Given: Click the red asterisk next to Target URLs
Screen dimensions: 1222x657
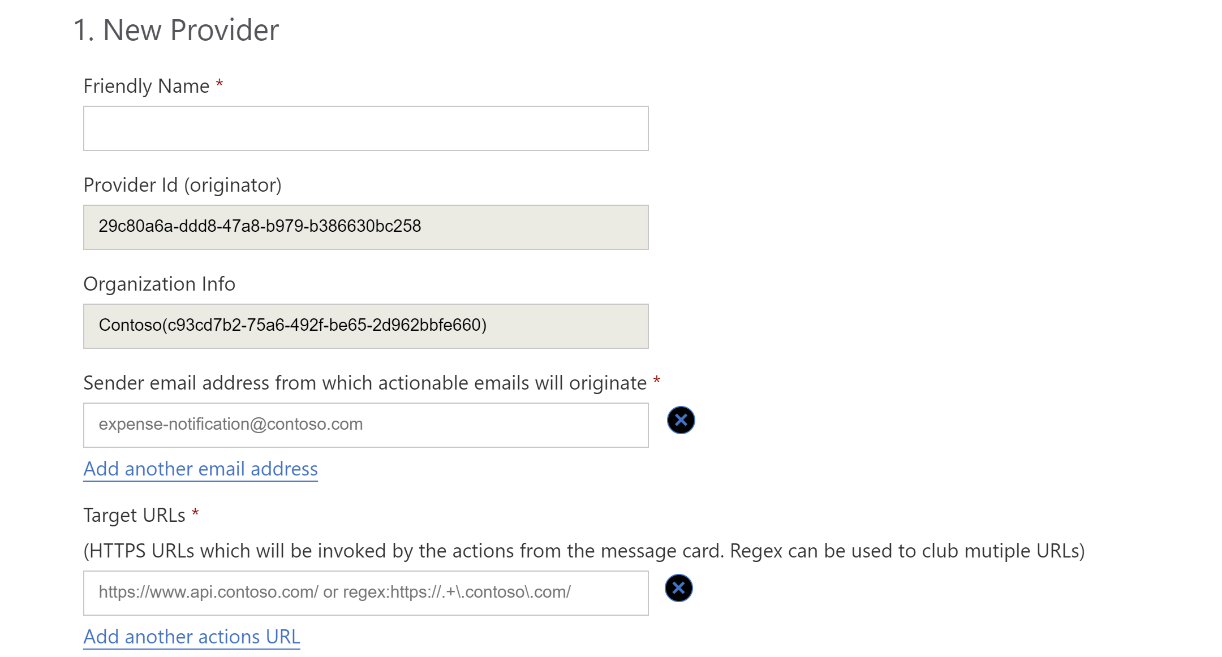Looking at the screenshot, I should click(196, 514).
